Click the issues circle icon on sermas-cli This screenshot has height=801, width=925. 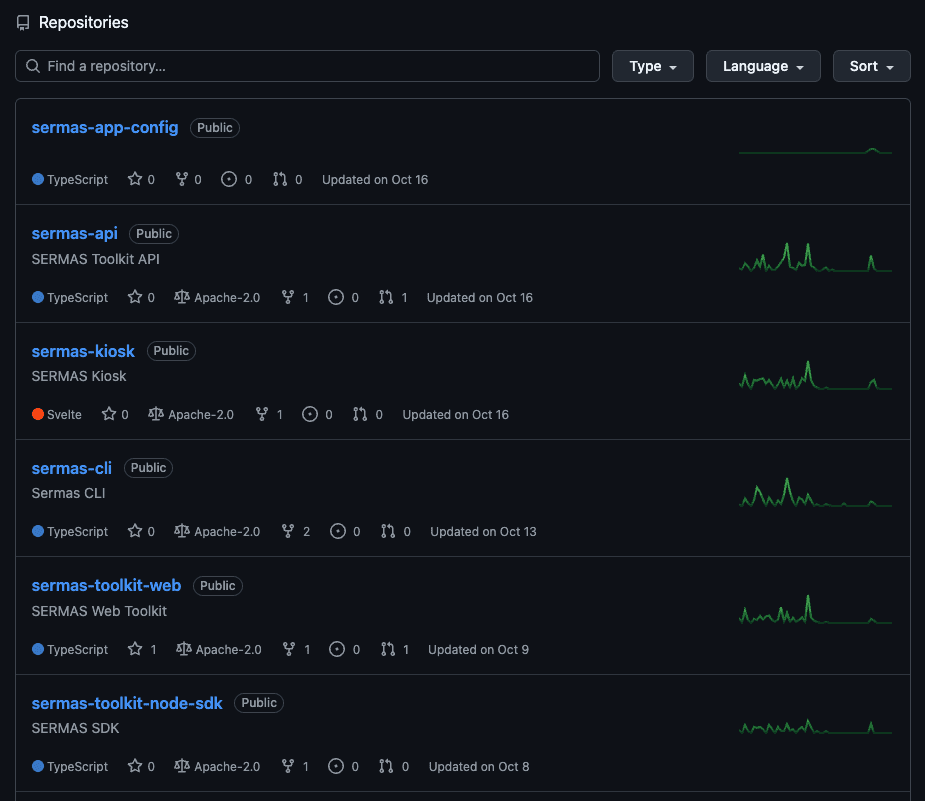point(338,531)
